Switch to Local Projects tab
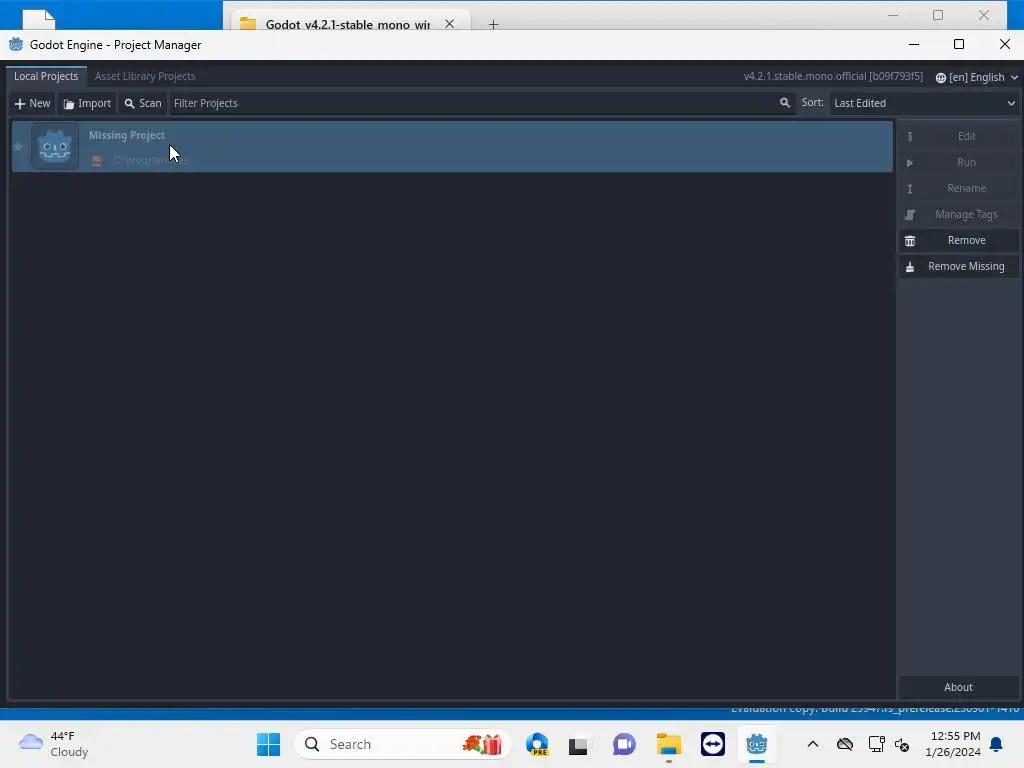1024x768 pixels. click(x=46, y=76)
